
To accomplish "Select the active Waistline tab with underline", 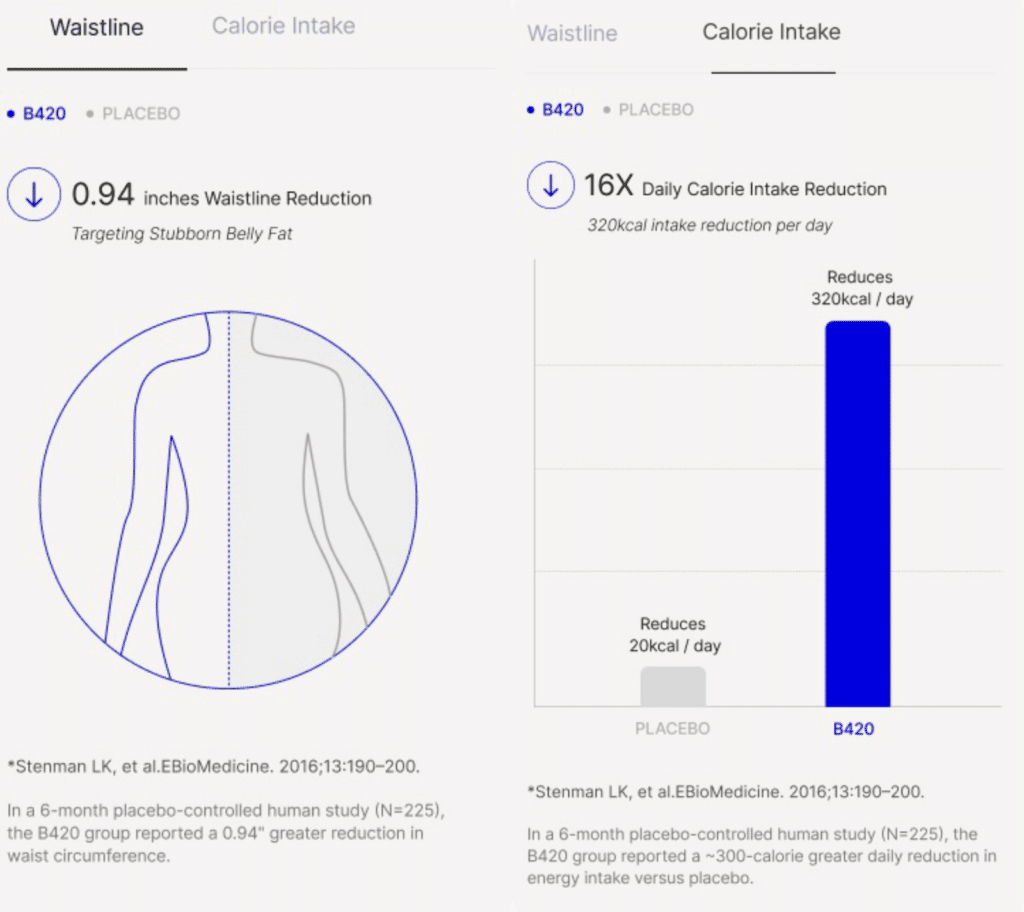I will point(97,27).
